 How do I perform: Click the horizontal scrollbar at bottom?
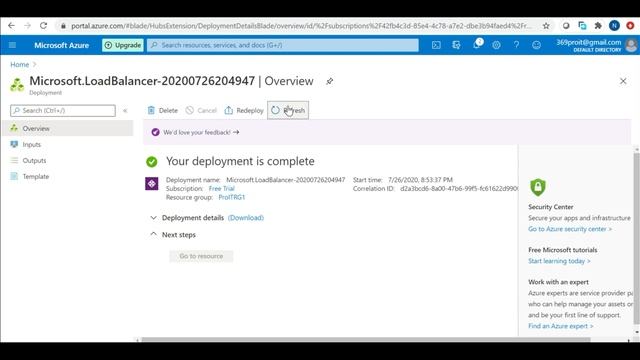click(x=366, y=339)
